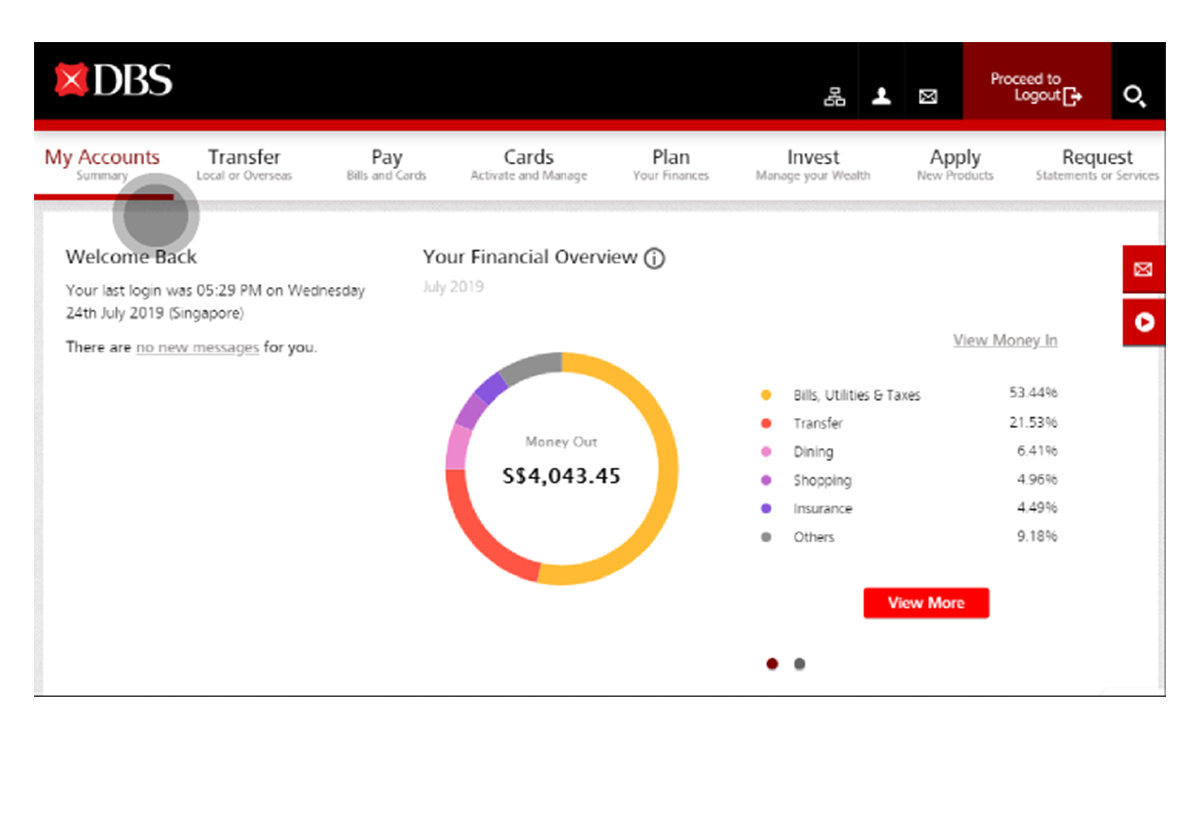Click the branch network icon in the top bar
Screen dimensions: 1200x828
point(834,96)
